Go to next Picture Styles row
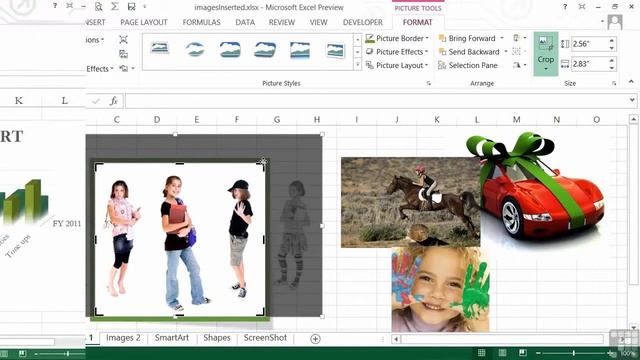Image resolution: width=640 pixels, height=360 pixels. pos(358,52)
